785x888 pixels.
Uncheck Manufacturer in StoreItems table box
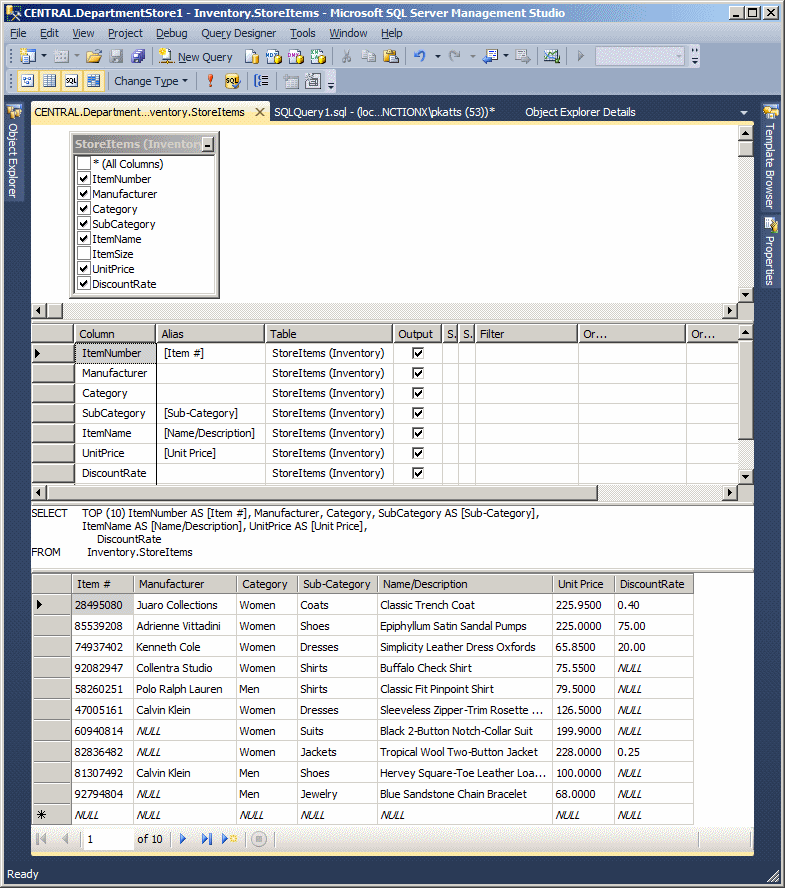tap(84, 193)
